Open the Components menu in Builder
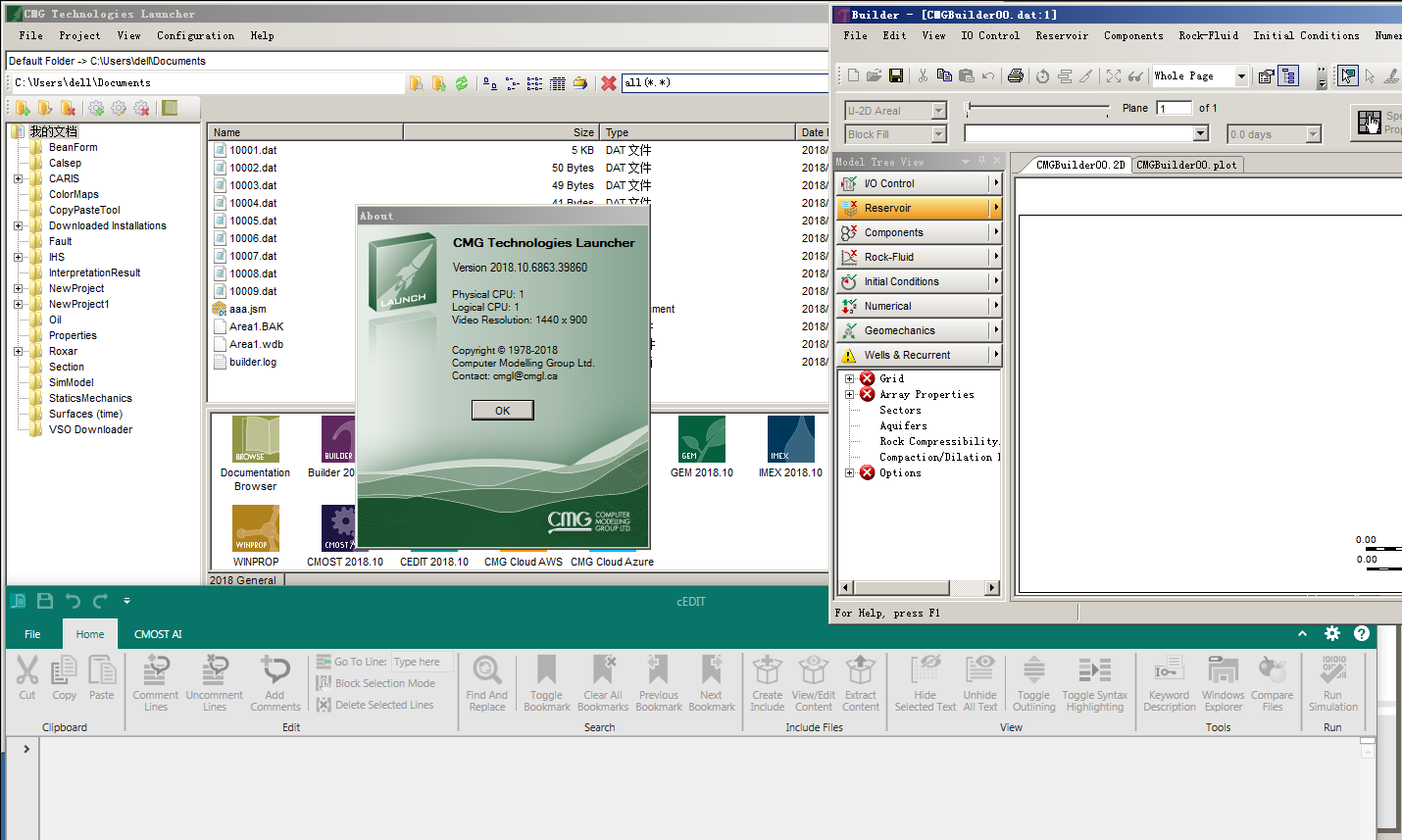Image resolution: width=1402 pixels, height=840 pixels. (x=1133, y=35)
